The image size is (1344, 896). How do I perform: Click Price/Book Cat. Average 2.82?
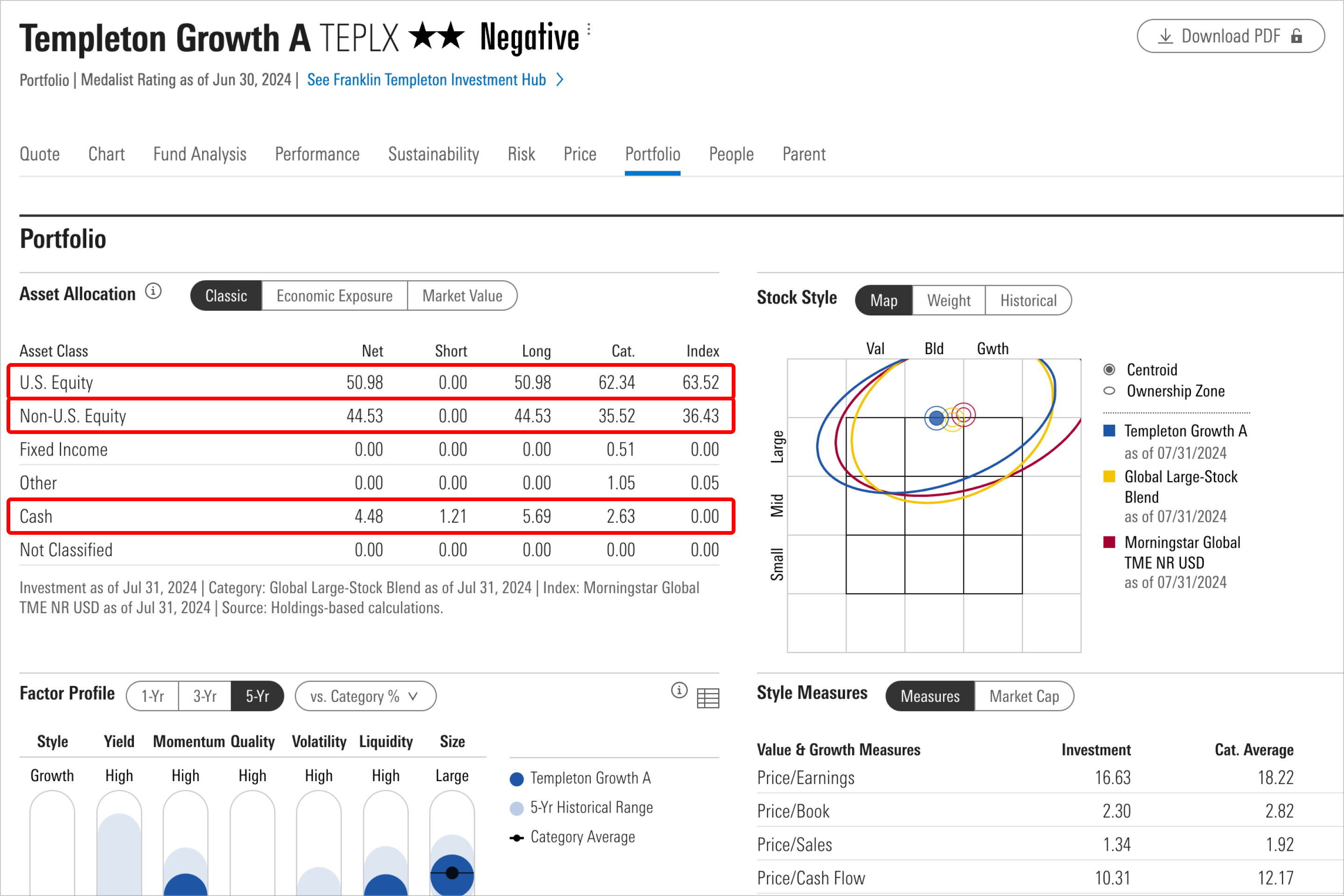click(x=1280, y=812)
